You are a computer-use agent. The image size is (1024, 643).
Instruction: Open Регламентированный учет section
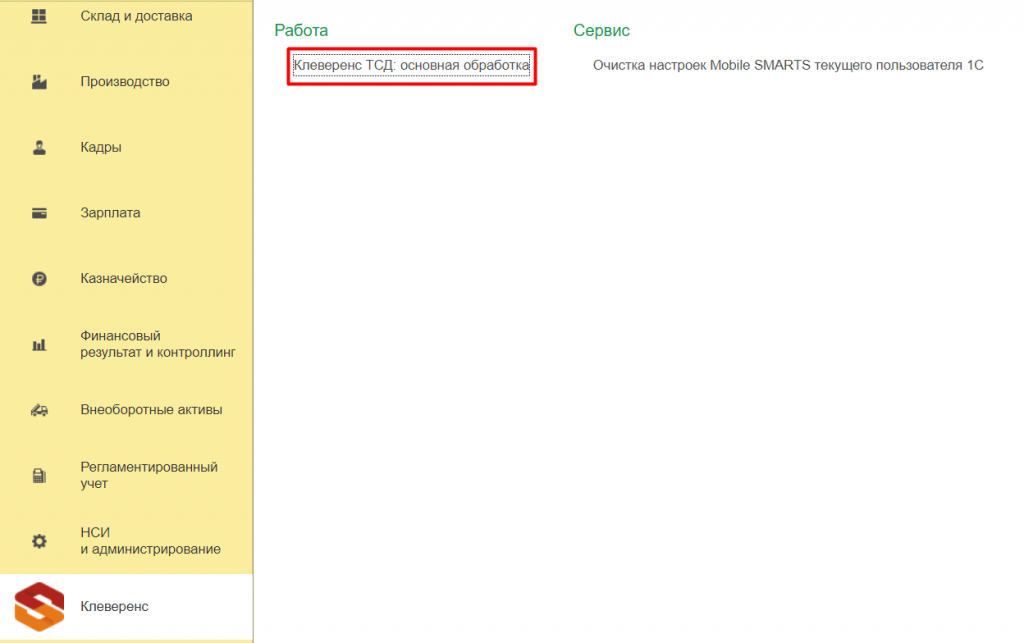coord(149,475)
